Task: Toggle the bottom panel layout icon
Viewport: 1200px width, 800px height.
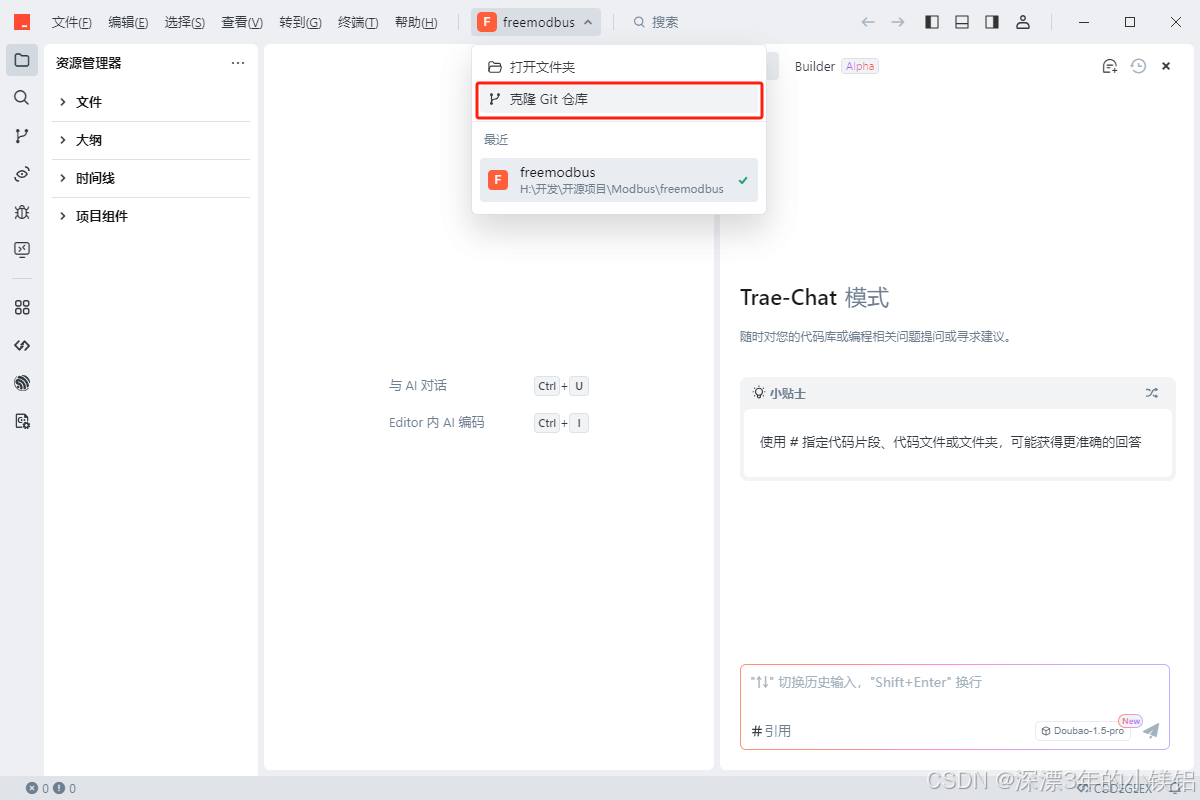Action: [962, 22]
